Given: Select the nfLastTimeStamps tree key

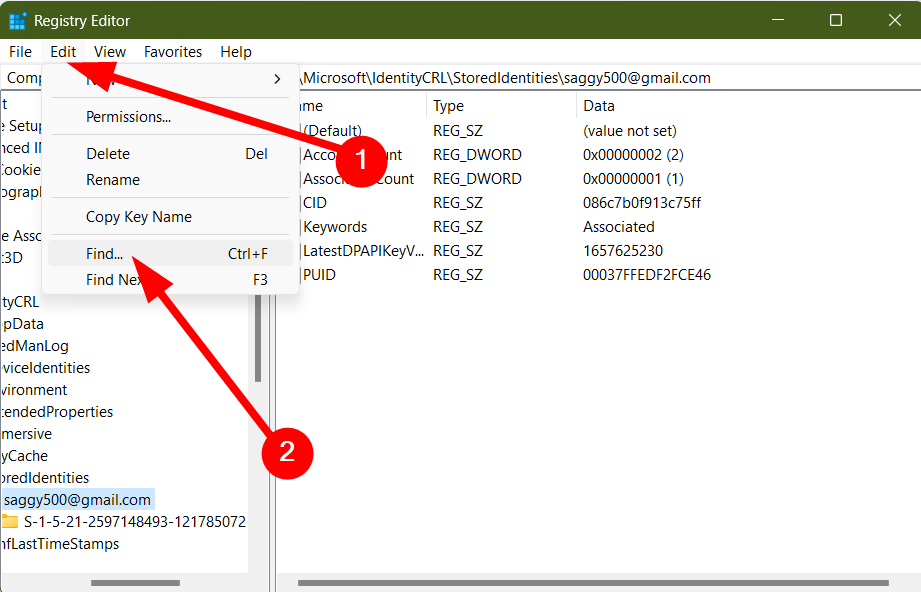Looking at the screenshot, I should [60, 544].
